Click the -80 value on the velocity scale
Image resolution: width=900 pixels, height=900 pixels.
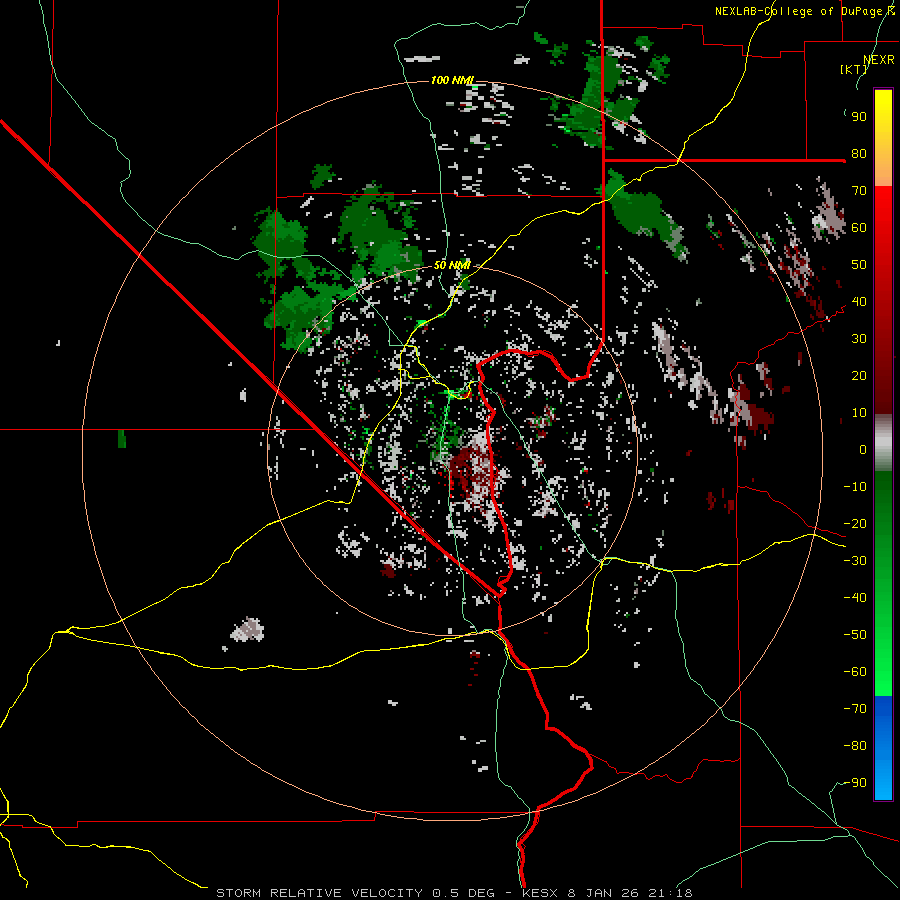(x=855, y=746)
